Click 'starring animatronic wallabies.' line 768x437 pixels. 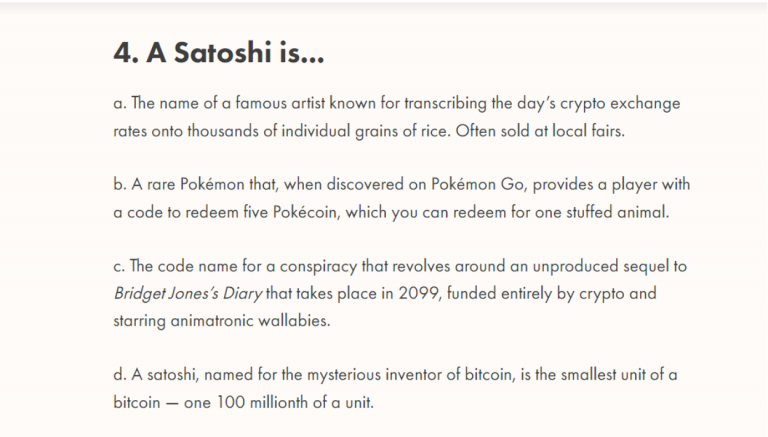tap(222, 320)
